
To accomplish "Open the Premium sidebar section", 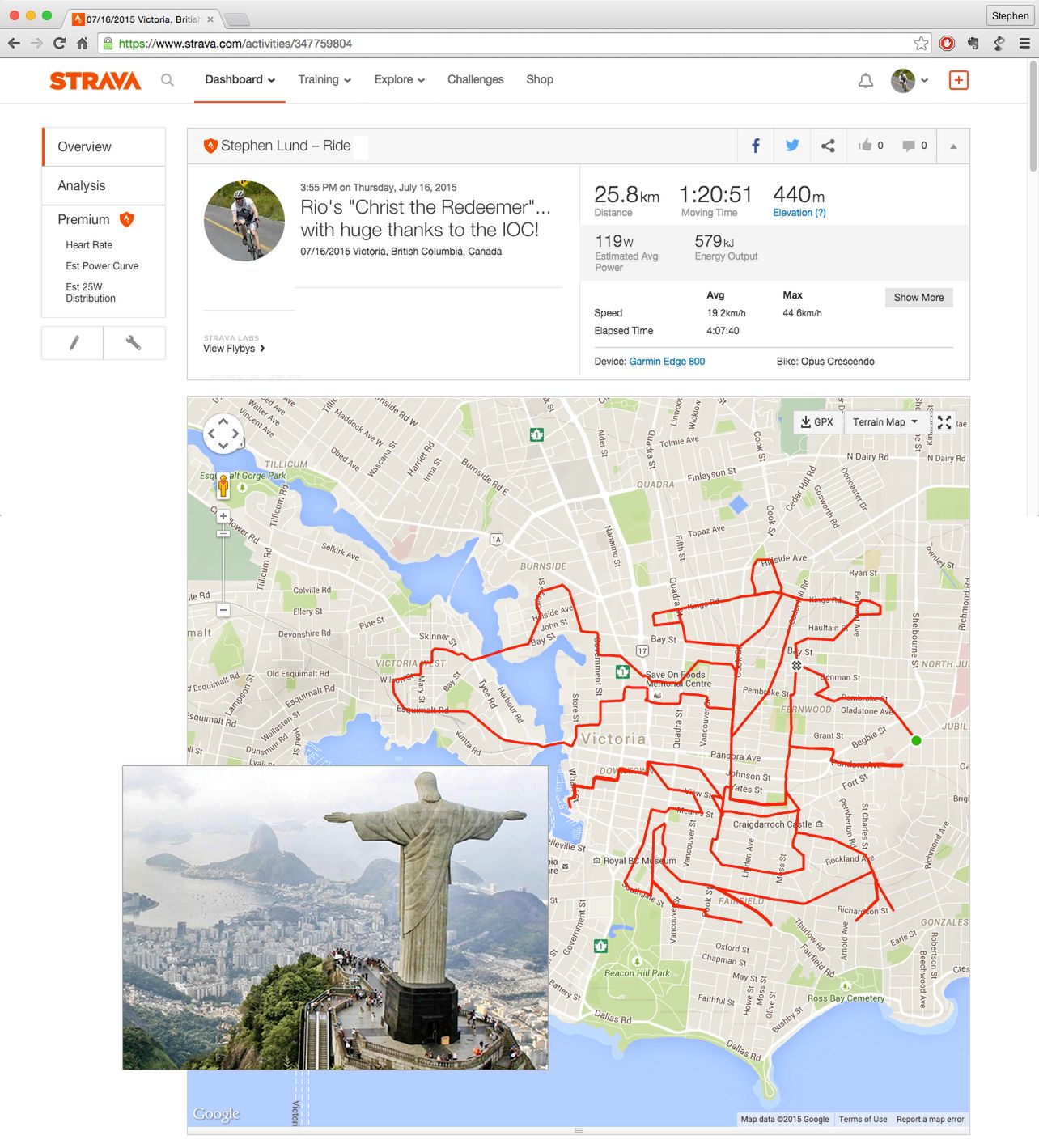I will 83,219.
